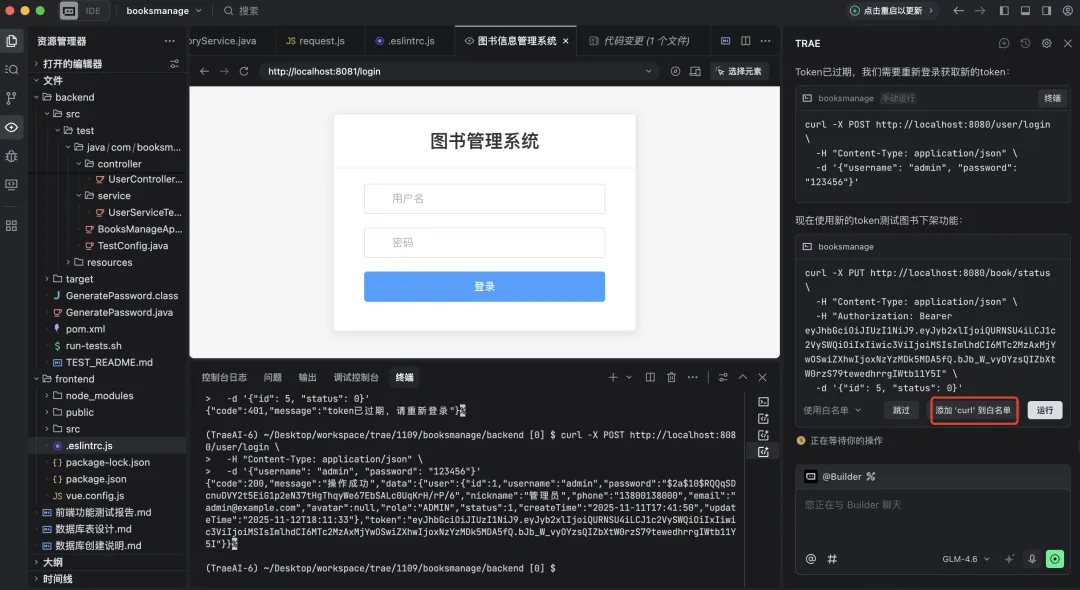Open TRAE settings gear
1080x590 pixels.
(1046, 43)
